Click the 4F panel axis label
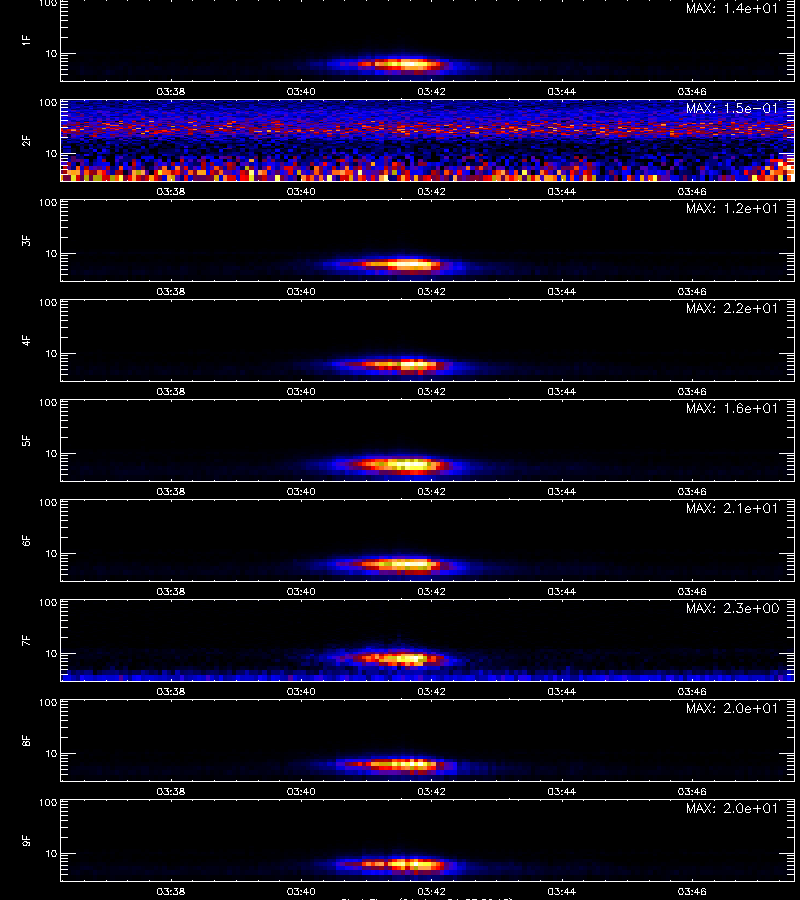 [26, 340]
